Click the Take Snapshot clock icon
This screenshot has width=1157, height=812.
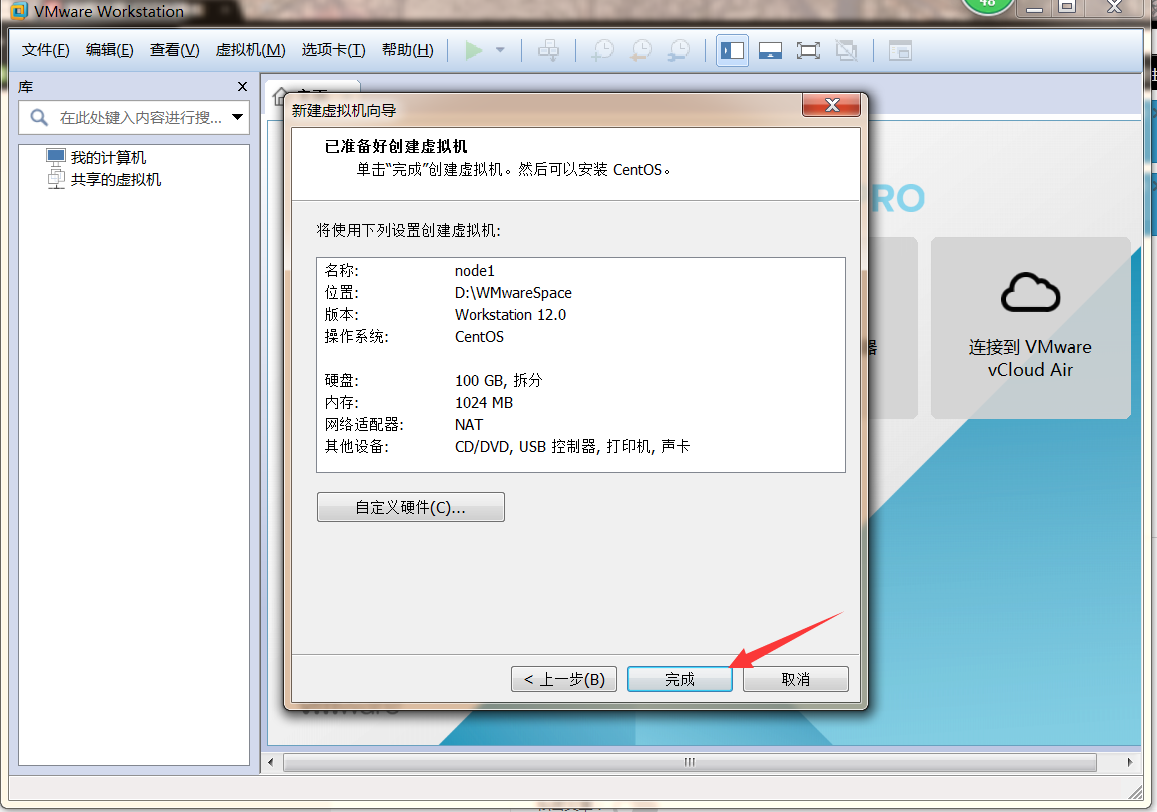click(x=604, y=50)
